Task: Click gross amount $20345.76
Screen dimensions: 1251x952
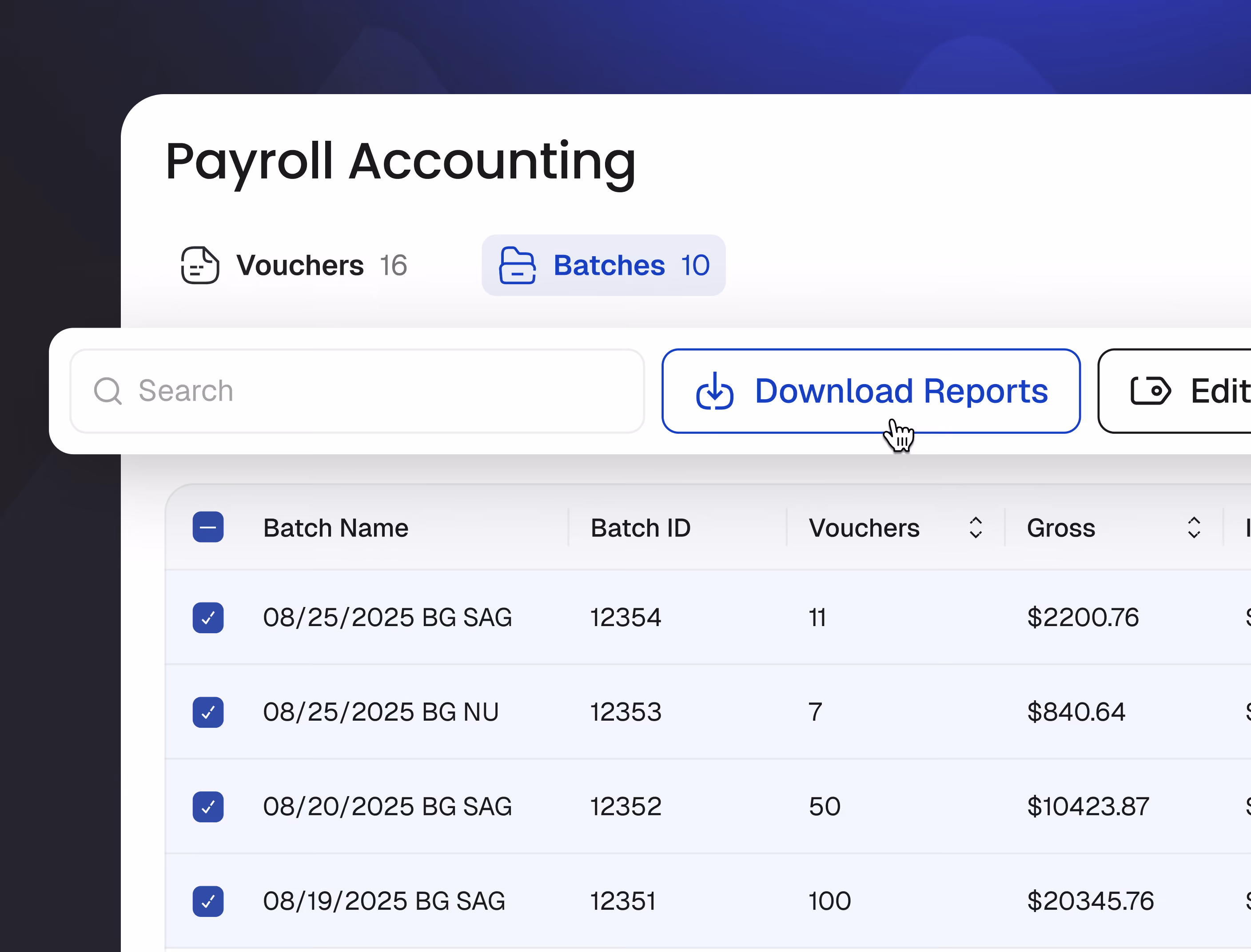Action: [1090, 901]
